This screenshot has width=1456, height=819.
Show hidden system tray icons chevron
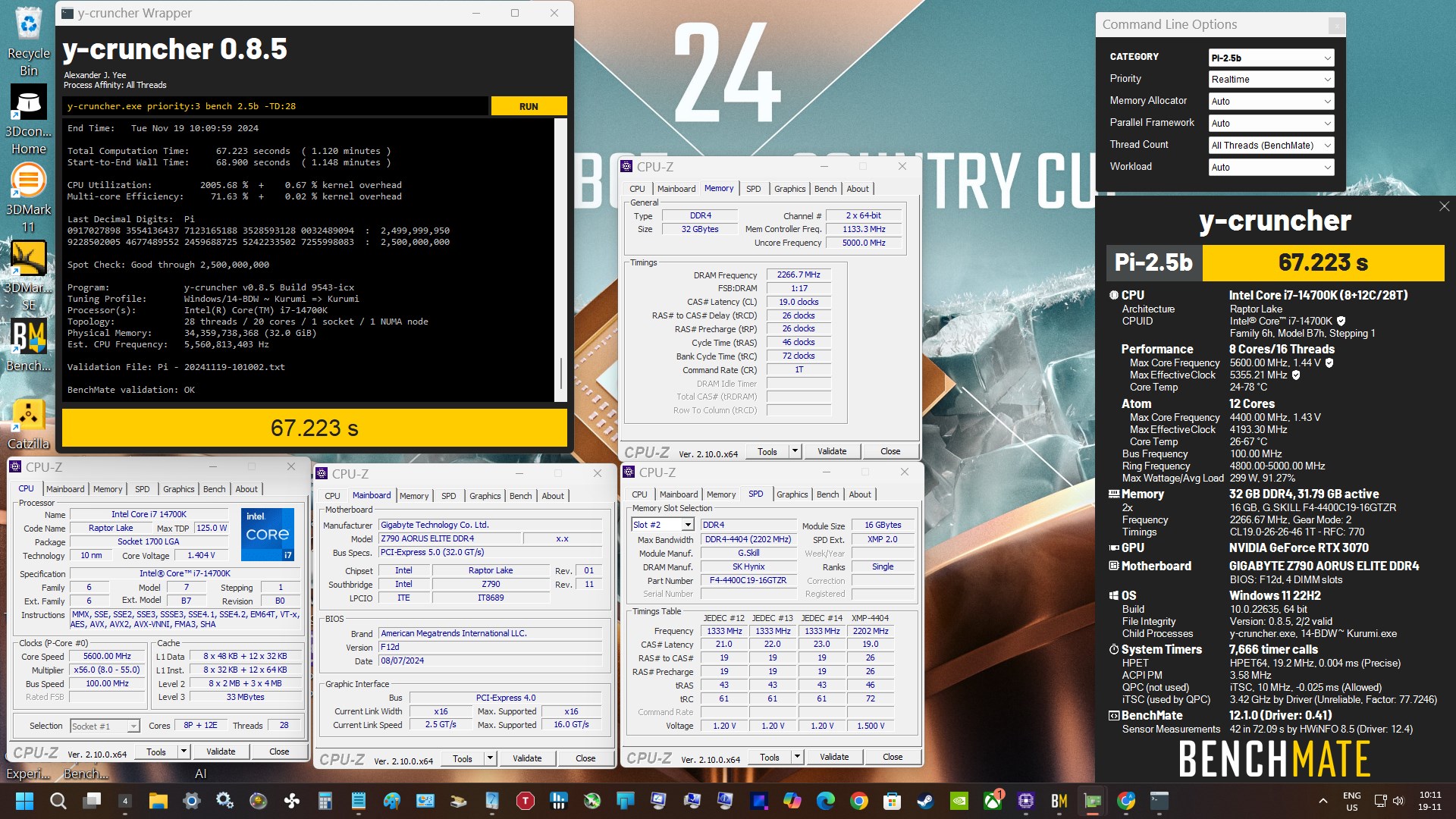1323,801
